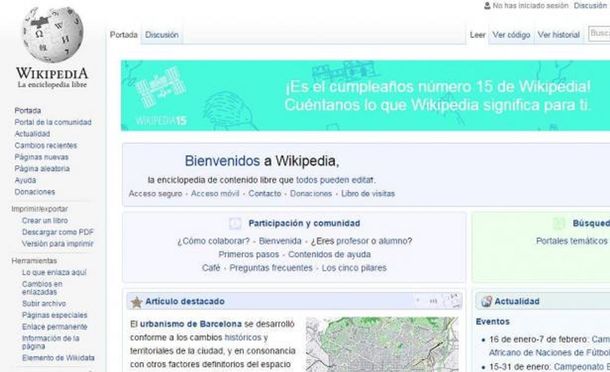Viewport: 610px width, 372px height.
Task: Open Elemento de Wikidata
Action: (x=58, y=358)
